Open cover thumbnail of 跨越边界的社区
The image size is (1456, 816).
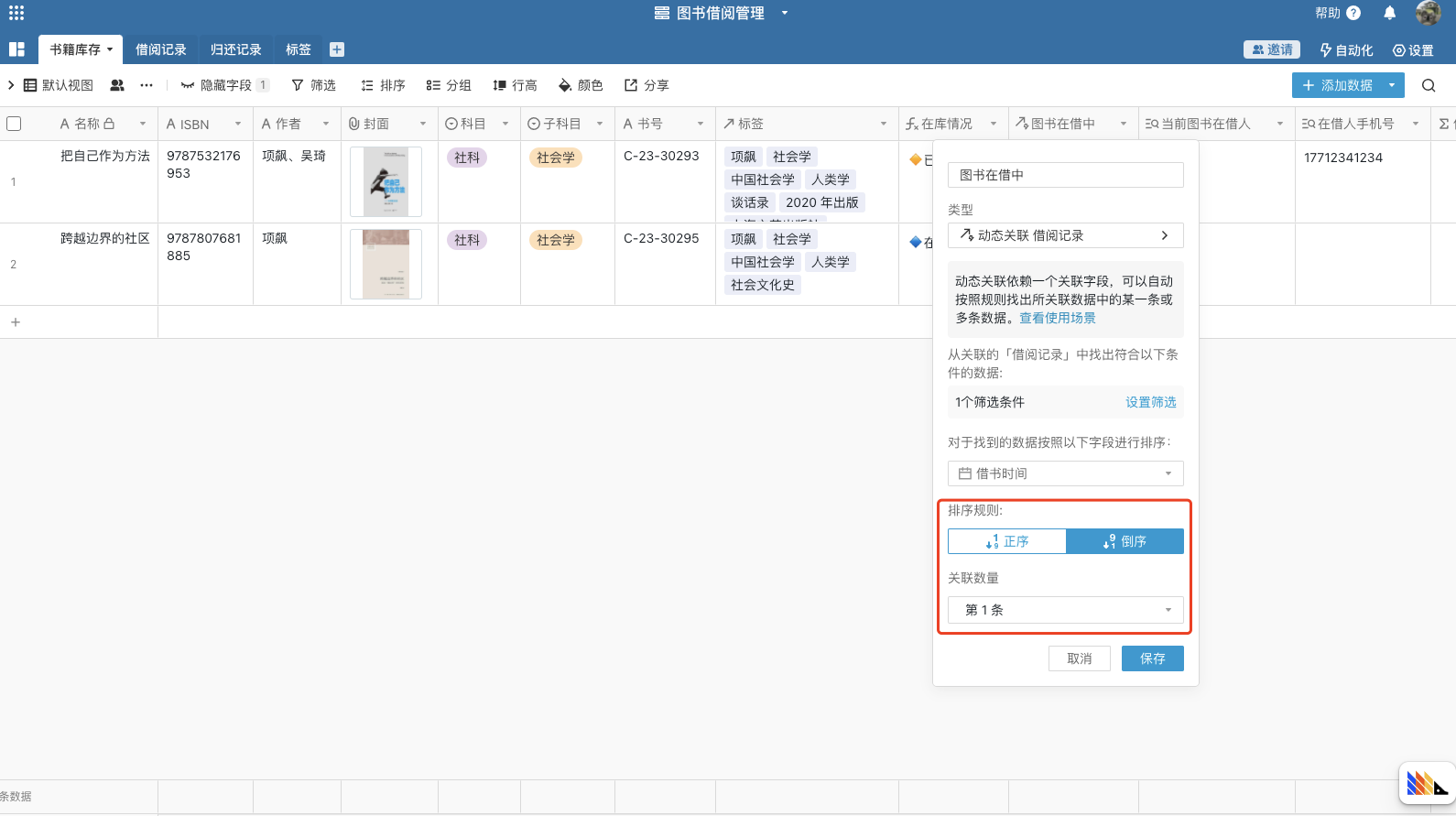point(386,264)
